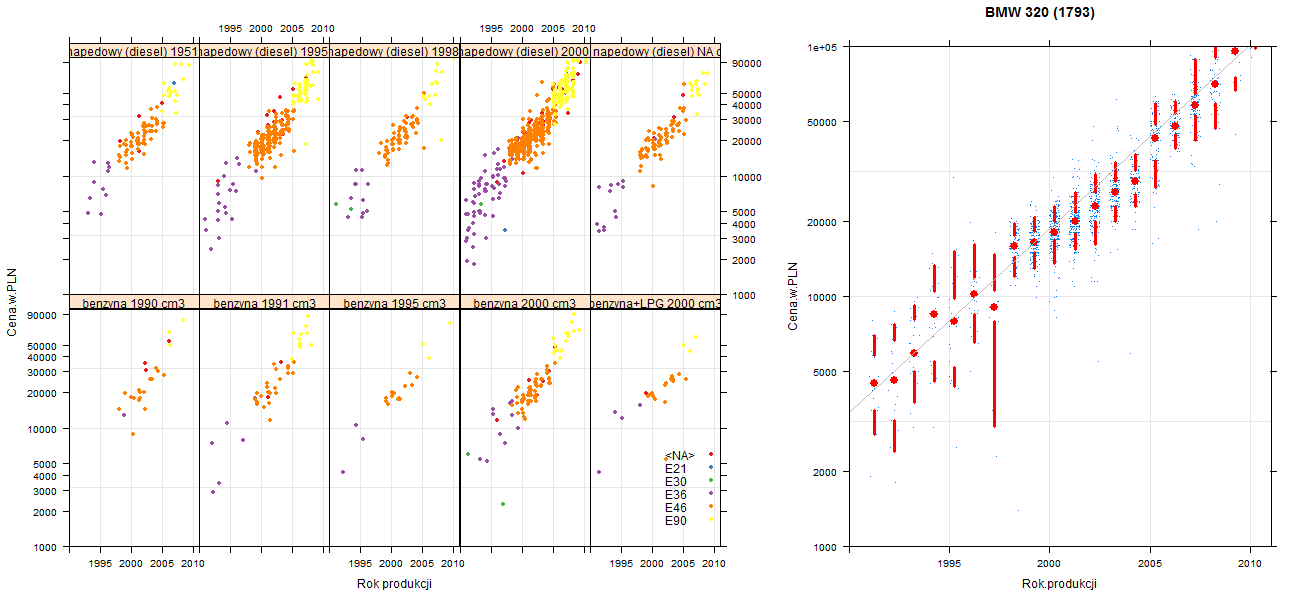Image resolution: width=1300 pixels, height=600 pixels.
Task: Click the "E21" legend label
Action: 676,468
